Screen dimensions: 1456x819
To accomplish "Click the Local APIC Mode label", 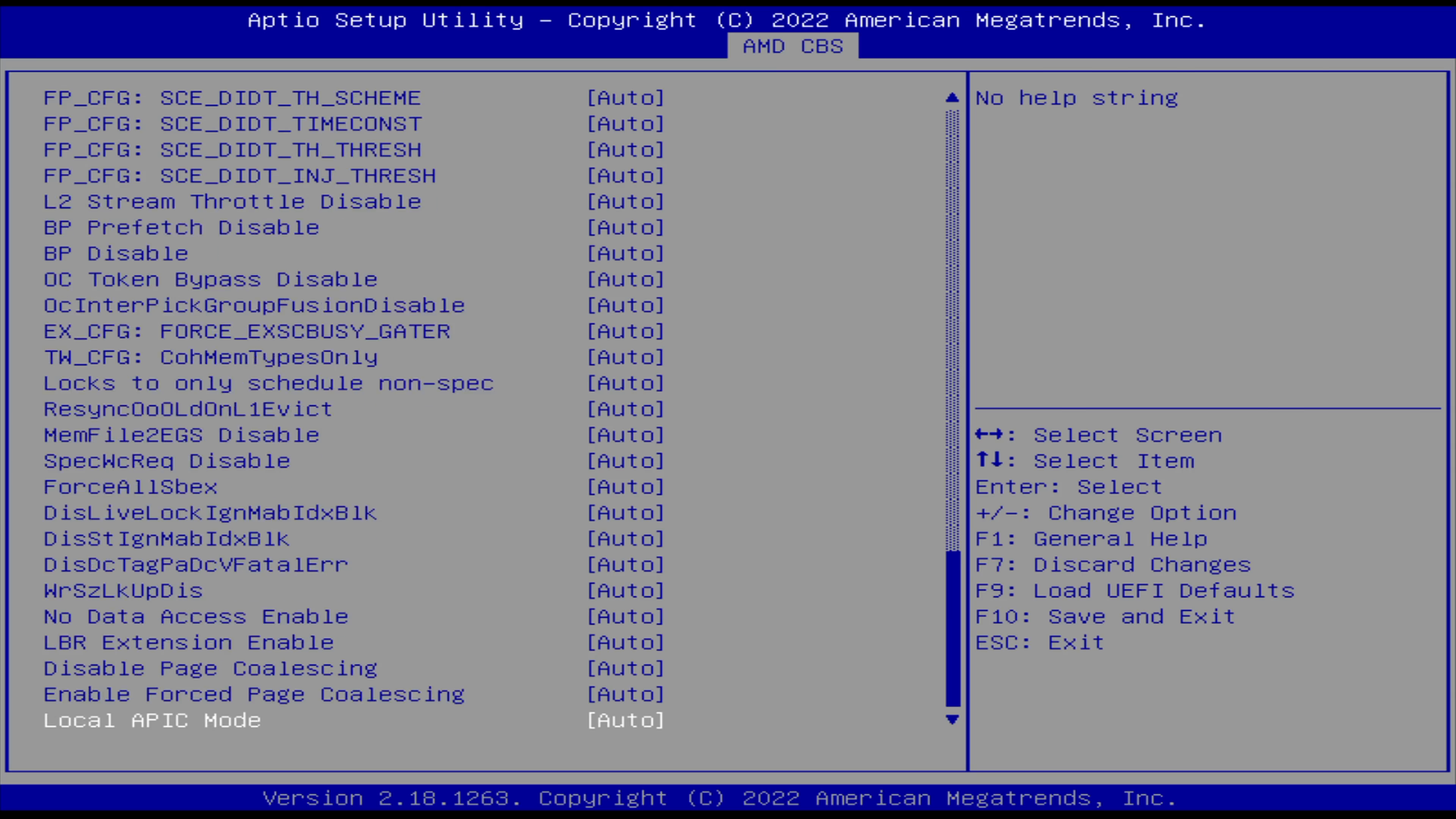I will [x=152, y=721].
